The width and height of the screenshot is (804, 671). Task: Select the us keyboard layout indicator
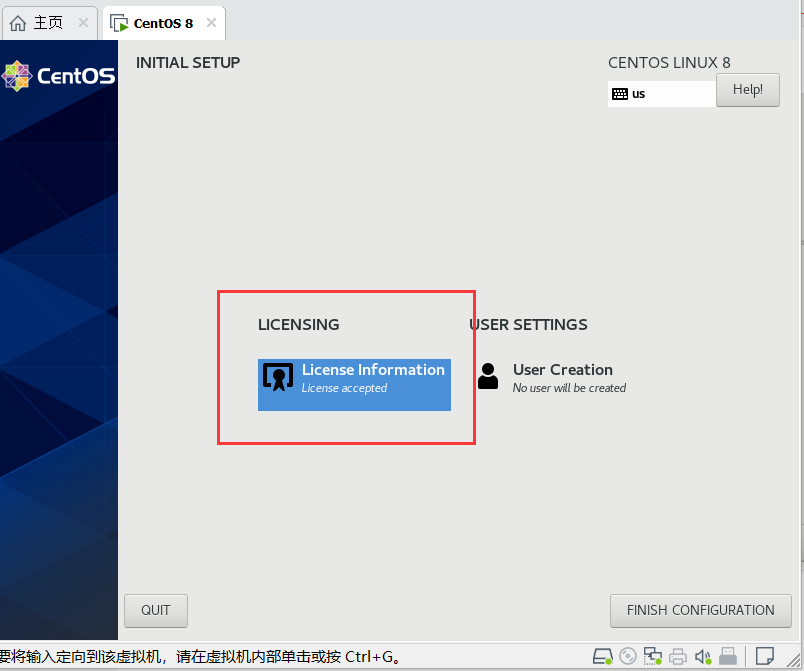pos(661,94)
